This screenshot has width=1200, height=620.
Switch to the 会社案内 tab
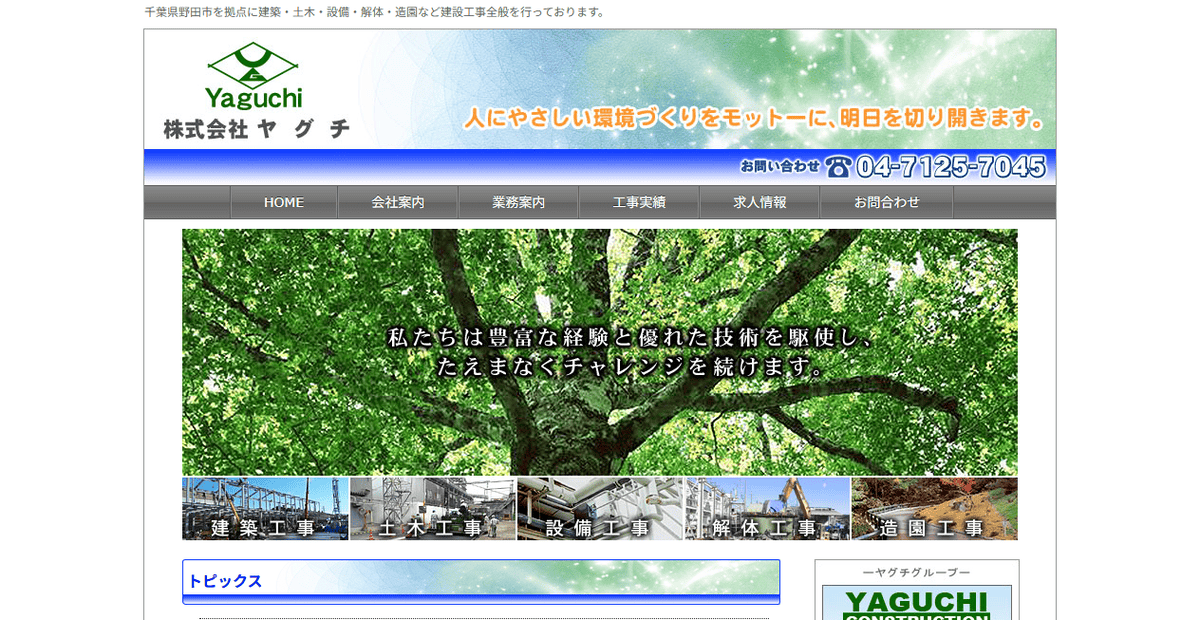pyautogui.click(x=398, y=201)
